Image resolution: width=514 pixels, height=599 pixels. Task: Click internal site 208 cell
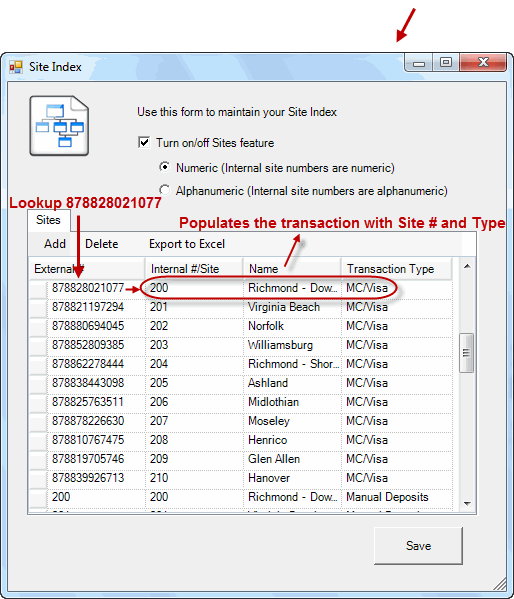coord(194,442)
